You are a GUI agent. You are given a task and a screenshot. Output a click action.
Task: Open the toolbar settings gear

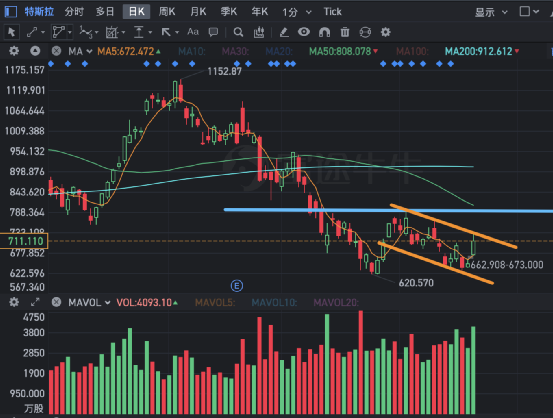click(385, 32)
